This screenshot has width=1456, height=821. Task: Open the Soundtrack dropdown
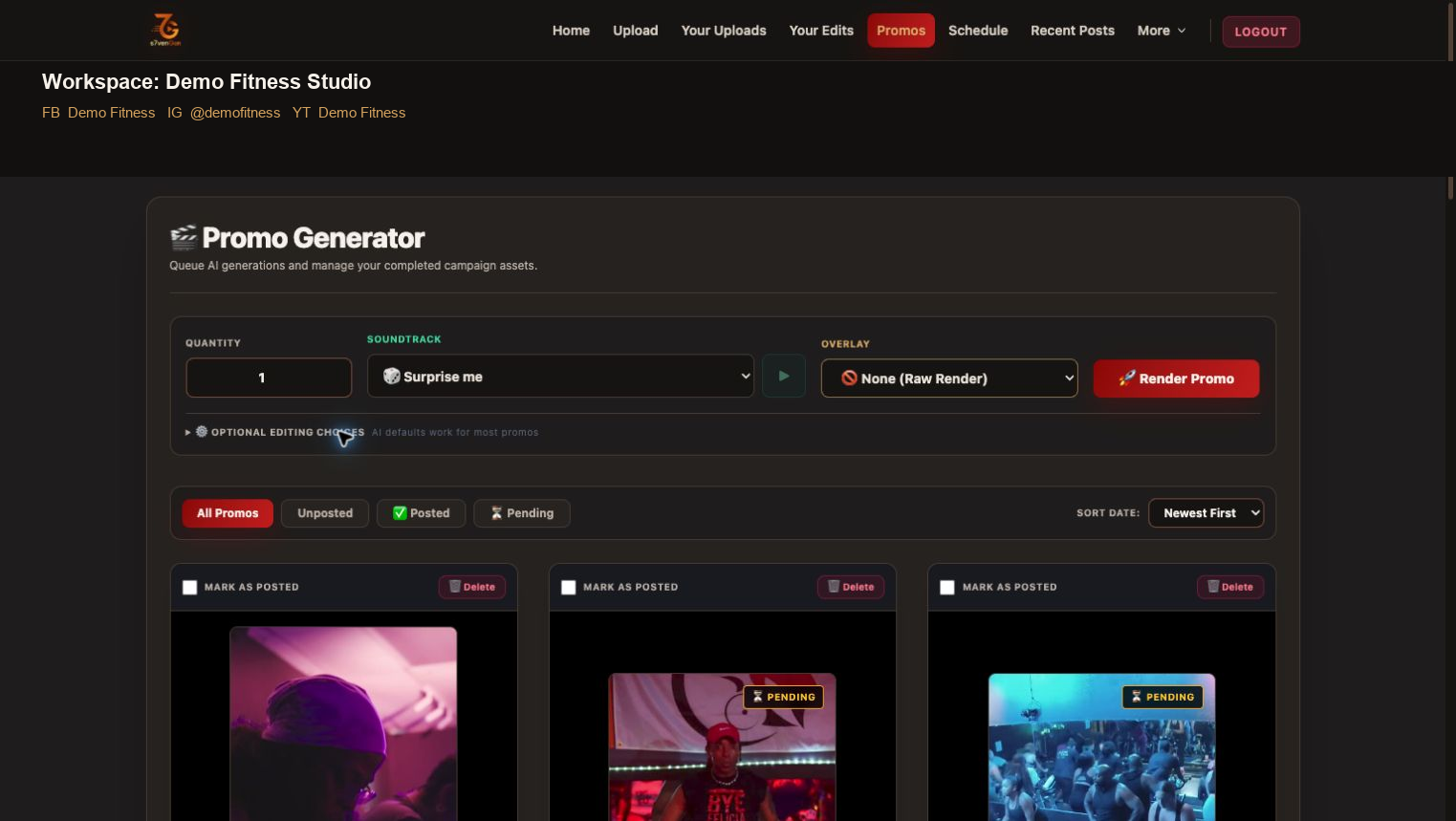tap(560, 377)
